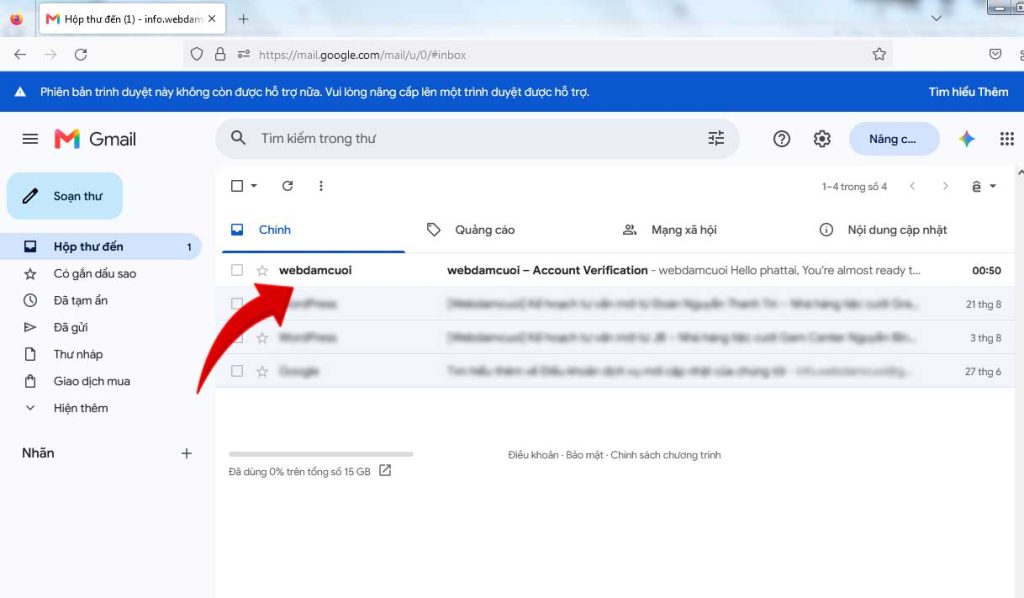This screenshot has height=598, width=1024.
Task: Open the Google apps grid
Action: (x=1007, y=138)
